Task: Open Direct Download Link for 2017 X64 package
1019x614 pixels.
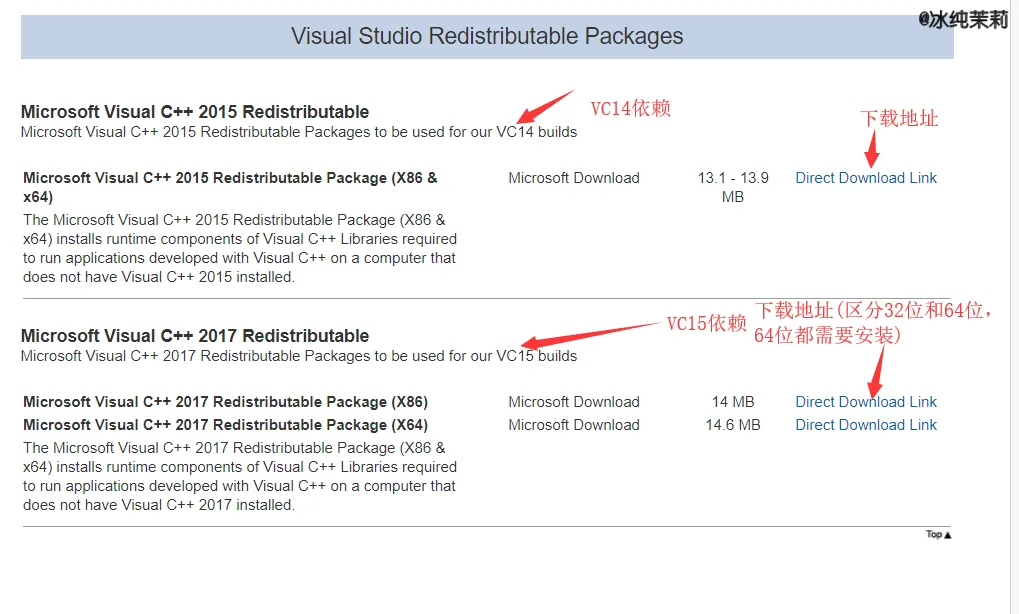Action: (x=866, y=425)
